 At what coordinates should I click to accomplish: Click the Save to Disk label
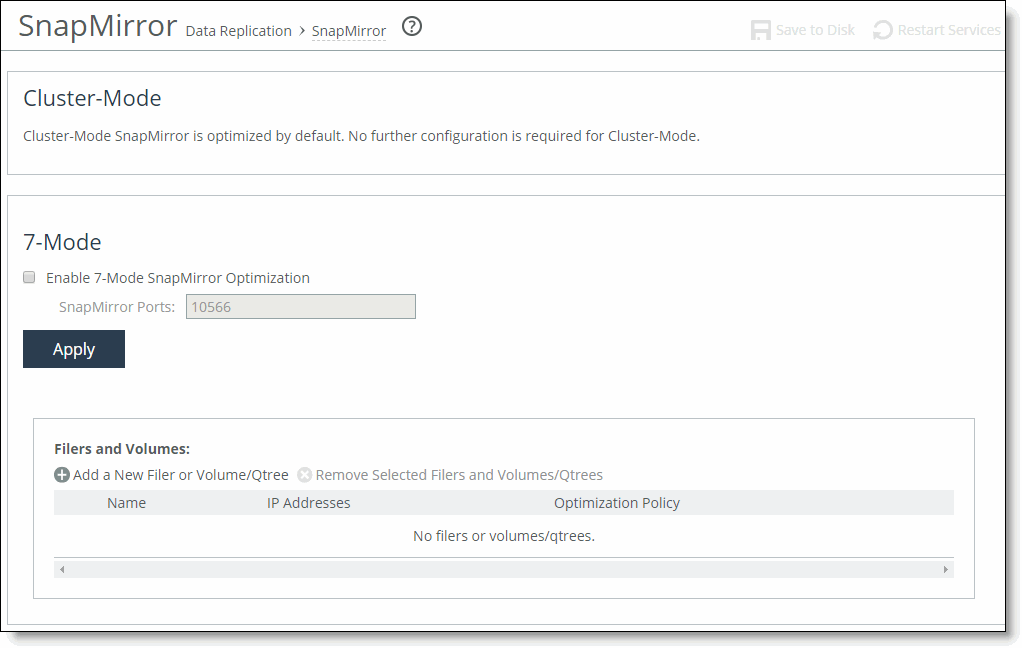815,30
